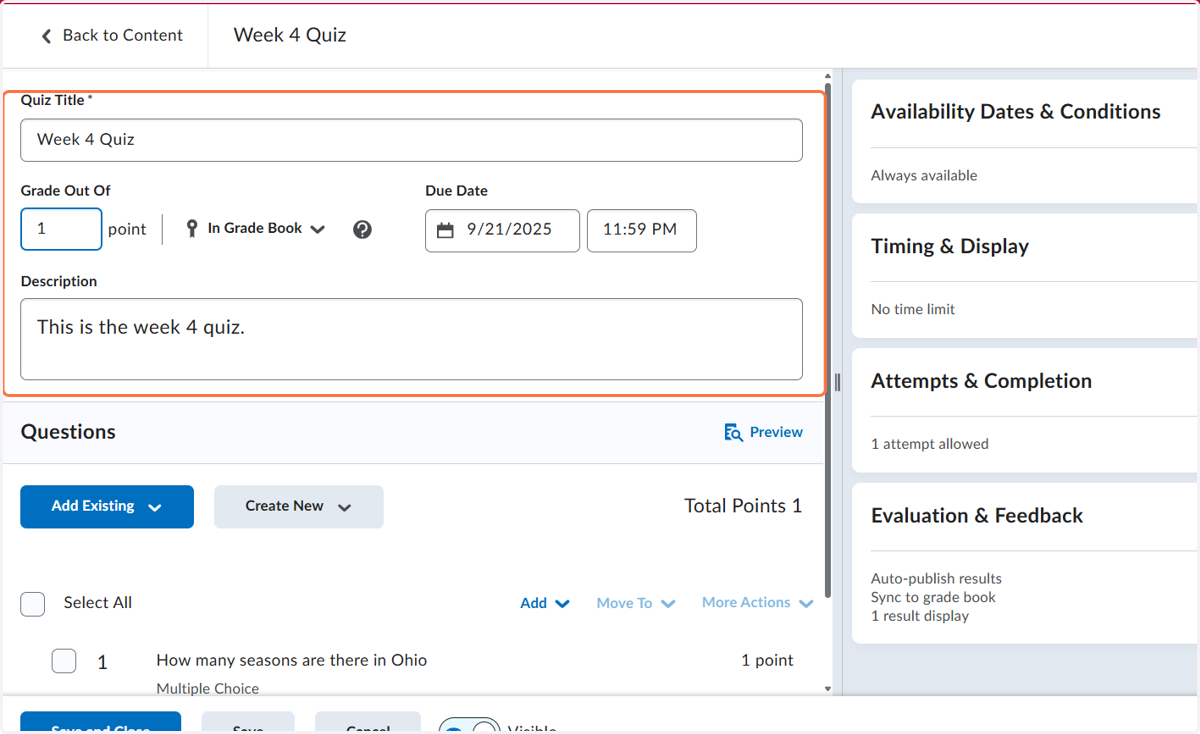Click the Grade Out Of points field
Image resolution: width=1200 pixels, height=734 pixels.
click(x=61, y=229)
